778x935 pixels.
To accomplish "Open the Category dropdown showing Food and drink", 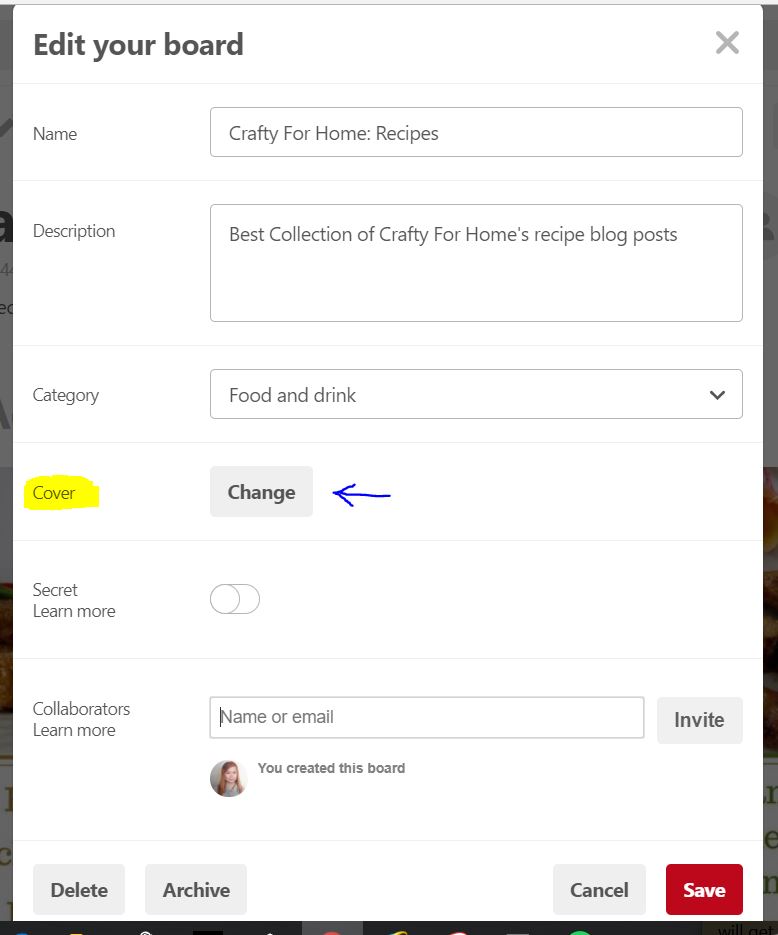I will [x=476, y=394].
